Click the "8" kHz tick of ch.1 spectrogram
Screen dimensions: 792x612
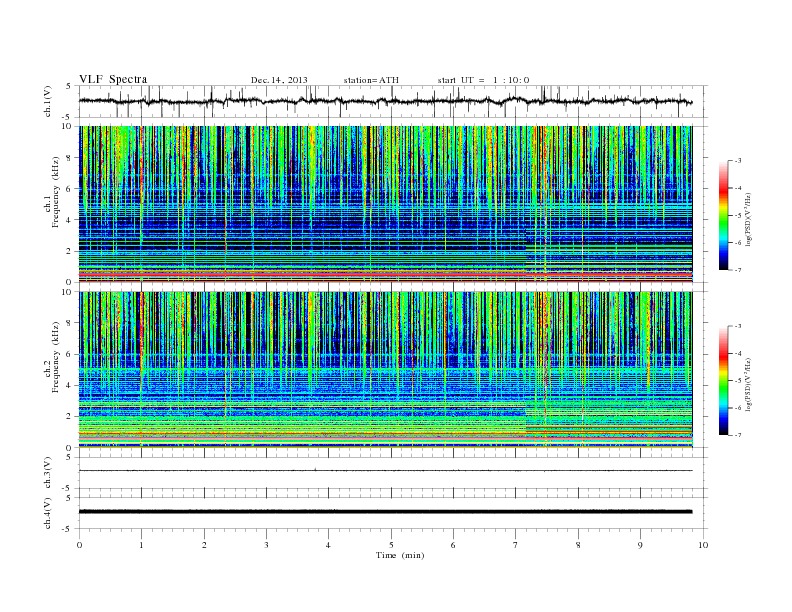69,158
